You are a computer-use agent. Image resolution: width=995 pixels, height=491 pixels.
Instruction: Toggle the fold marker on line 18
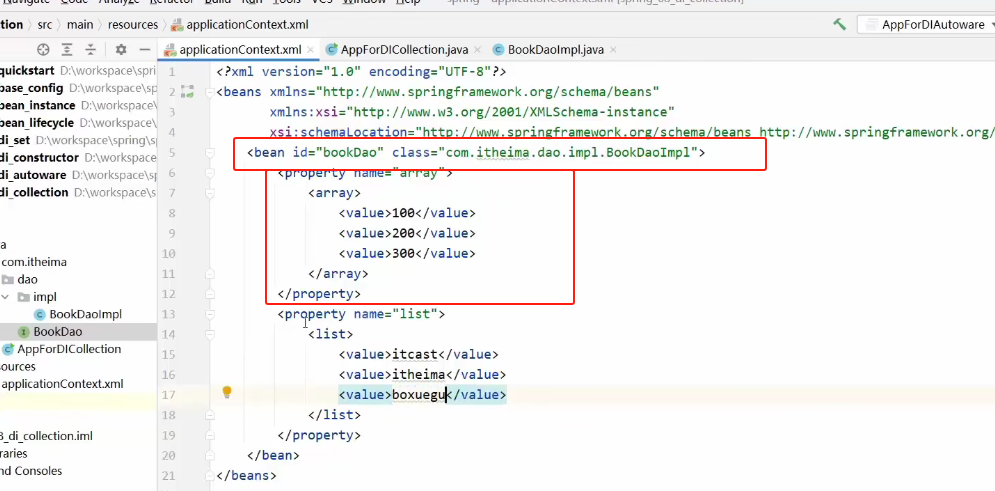point(210,416)
